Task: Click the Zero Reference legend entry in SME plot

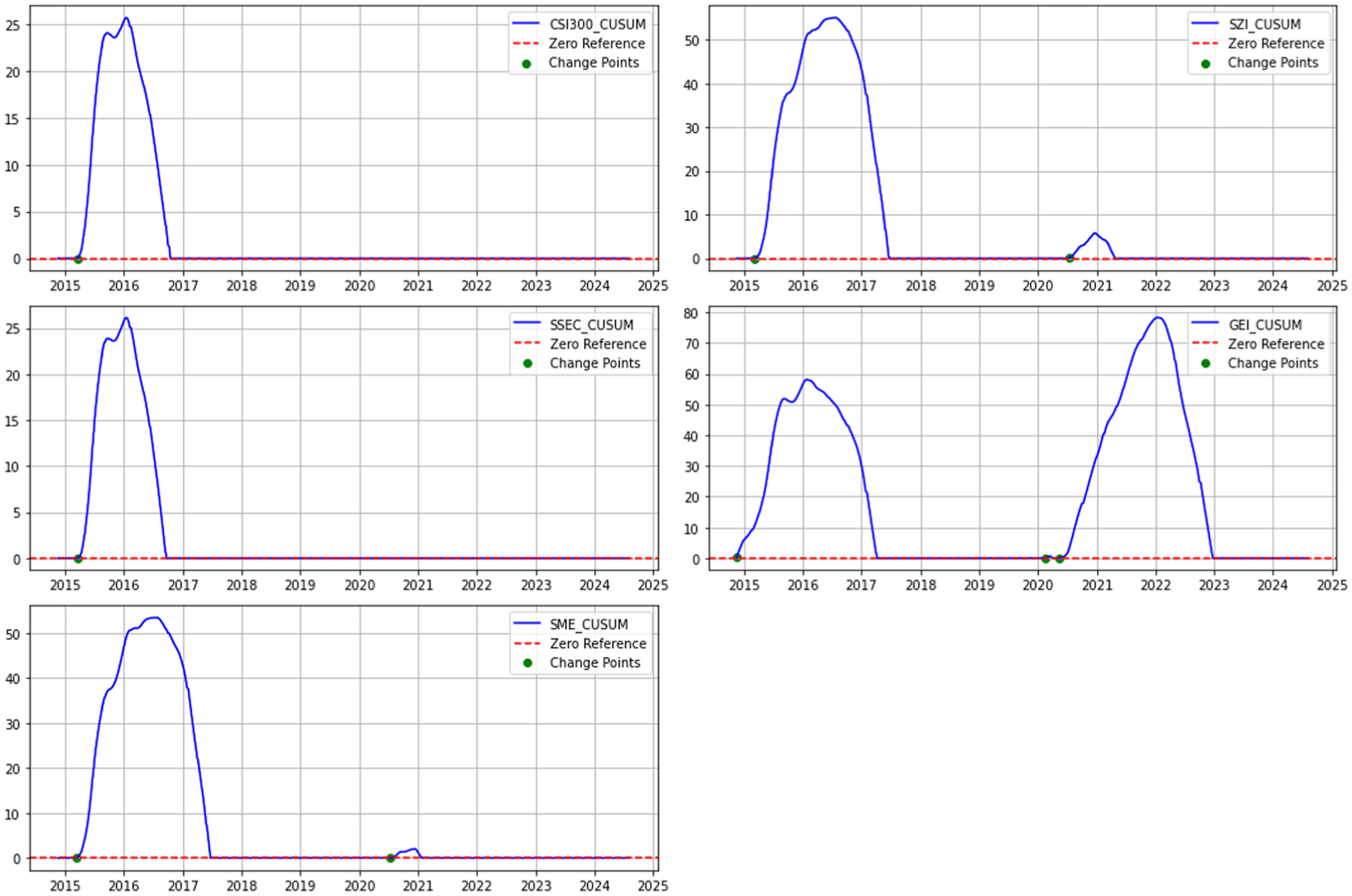Action: (580, 644)
